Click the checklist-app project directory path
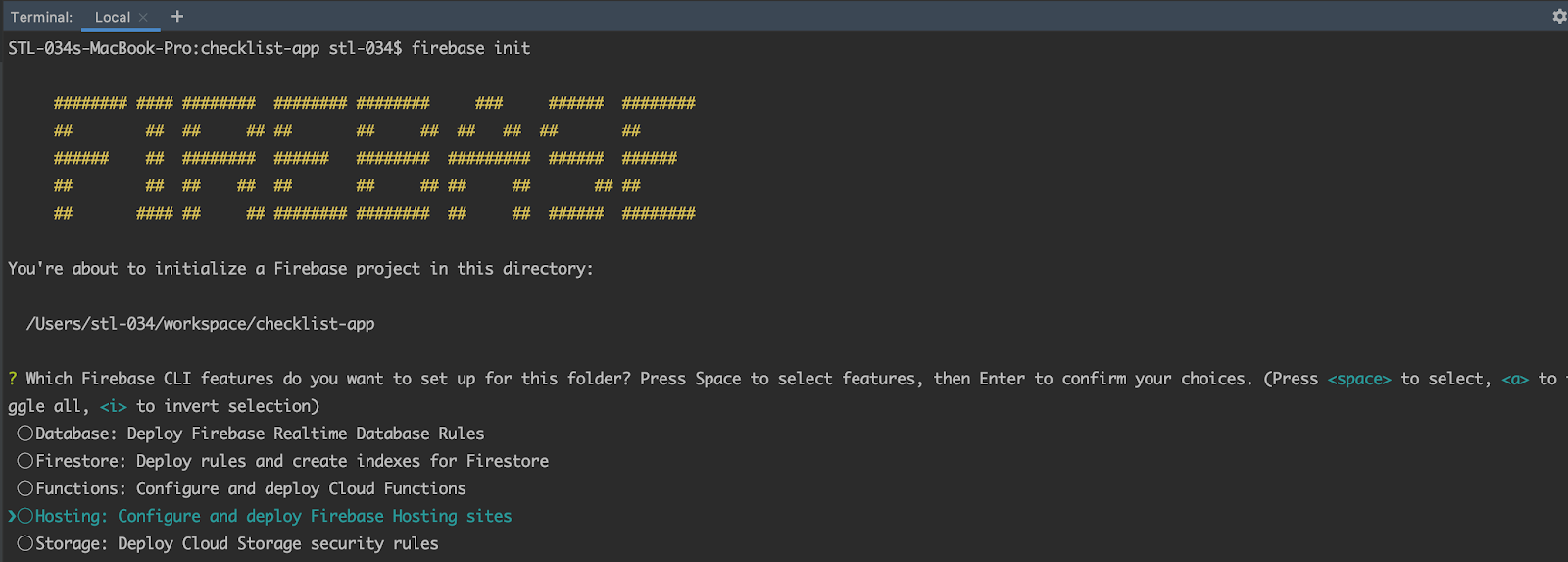The image size is (1568, 562). click(x=201, y=324)
